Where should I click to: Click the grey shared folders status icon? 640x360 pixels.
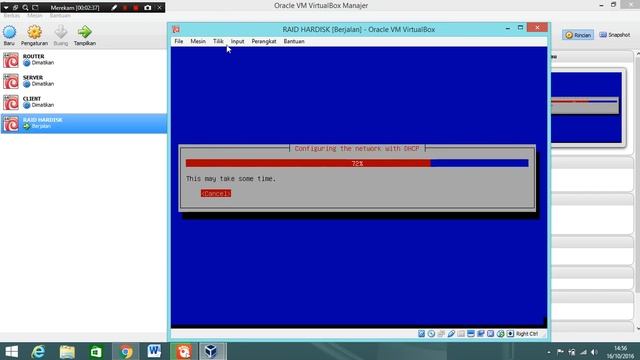point(461,334)
